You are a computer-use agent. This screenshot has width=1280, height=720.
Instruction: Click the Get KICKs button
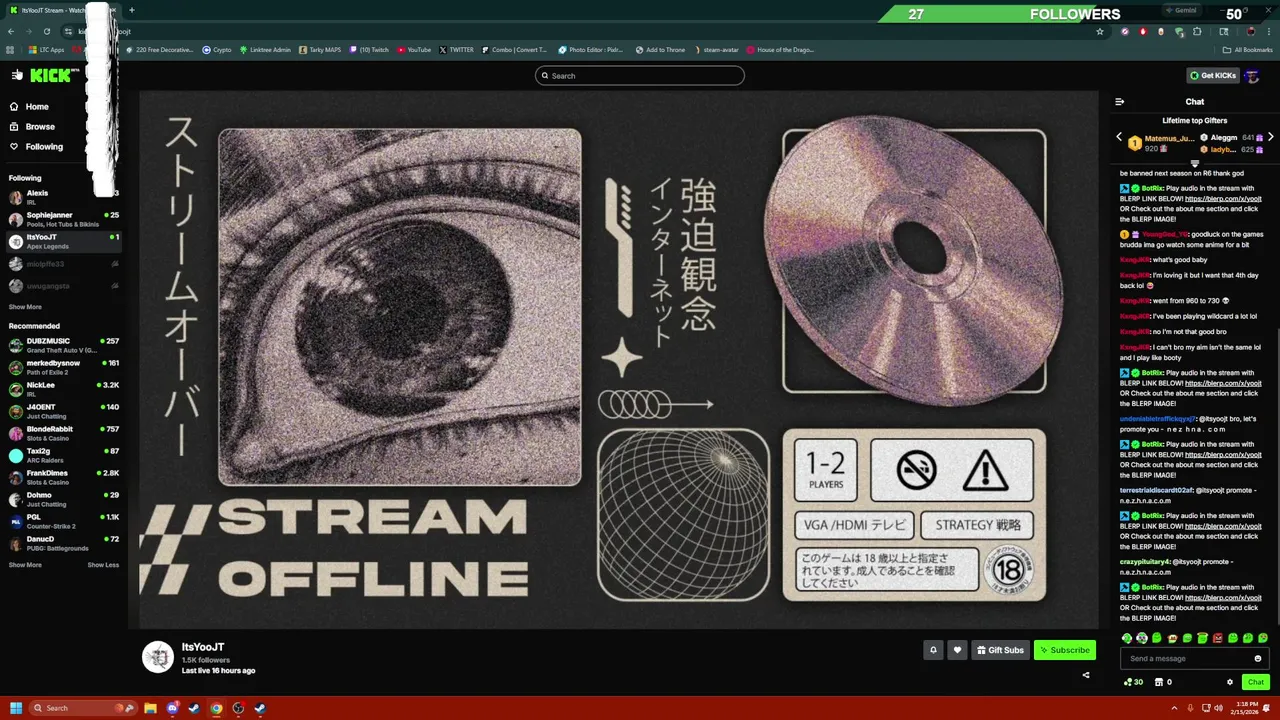(x=1212, y=76)
